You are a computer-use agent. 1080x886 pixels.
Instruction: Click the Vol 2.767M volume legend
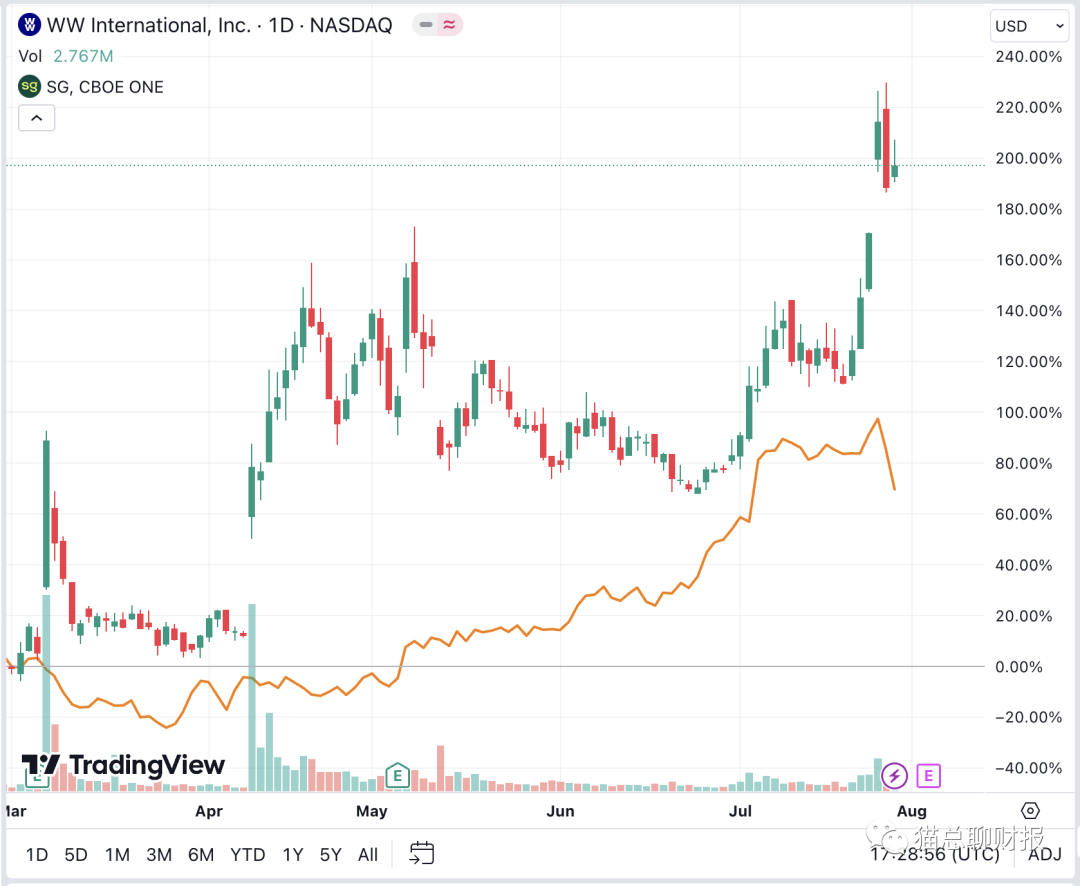click(66, 56)
